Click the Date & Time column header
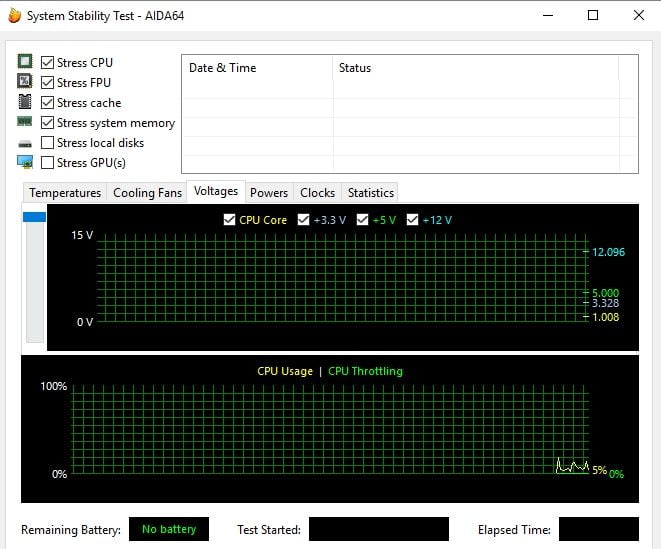 (x=257, y=68)
